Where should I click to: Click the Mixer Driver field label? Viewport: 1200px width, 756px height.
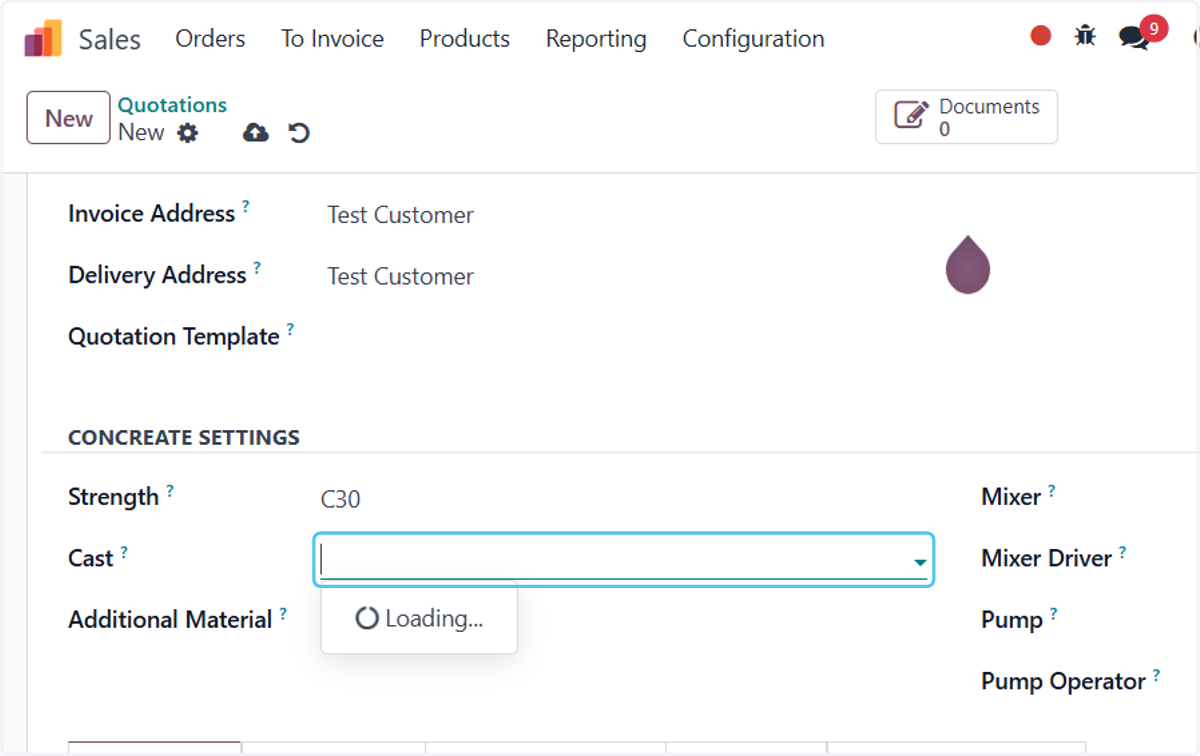tap(1046, 558)
